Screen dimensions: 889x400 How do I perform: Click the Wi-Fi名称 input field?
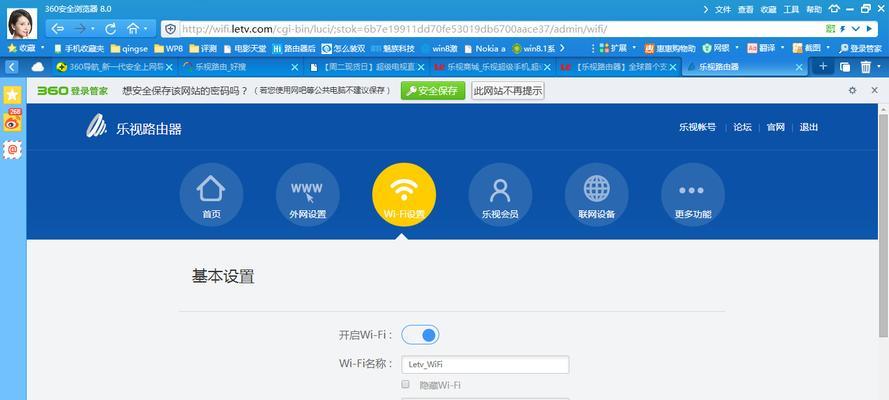click(x=485, y=364)
